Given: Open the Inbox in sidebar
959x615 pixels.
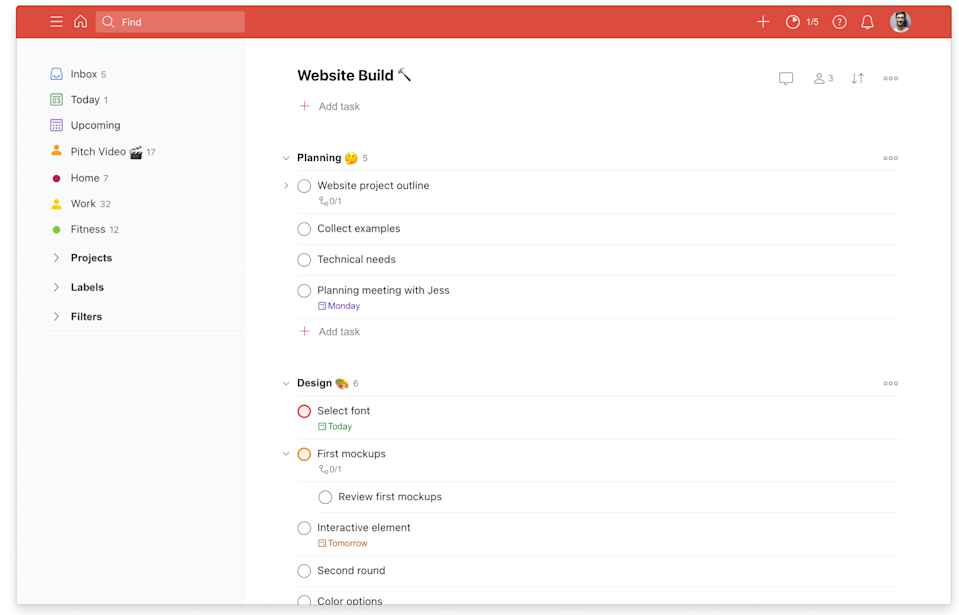Looking at the screenshot, I should click(83, 74).
